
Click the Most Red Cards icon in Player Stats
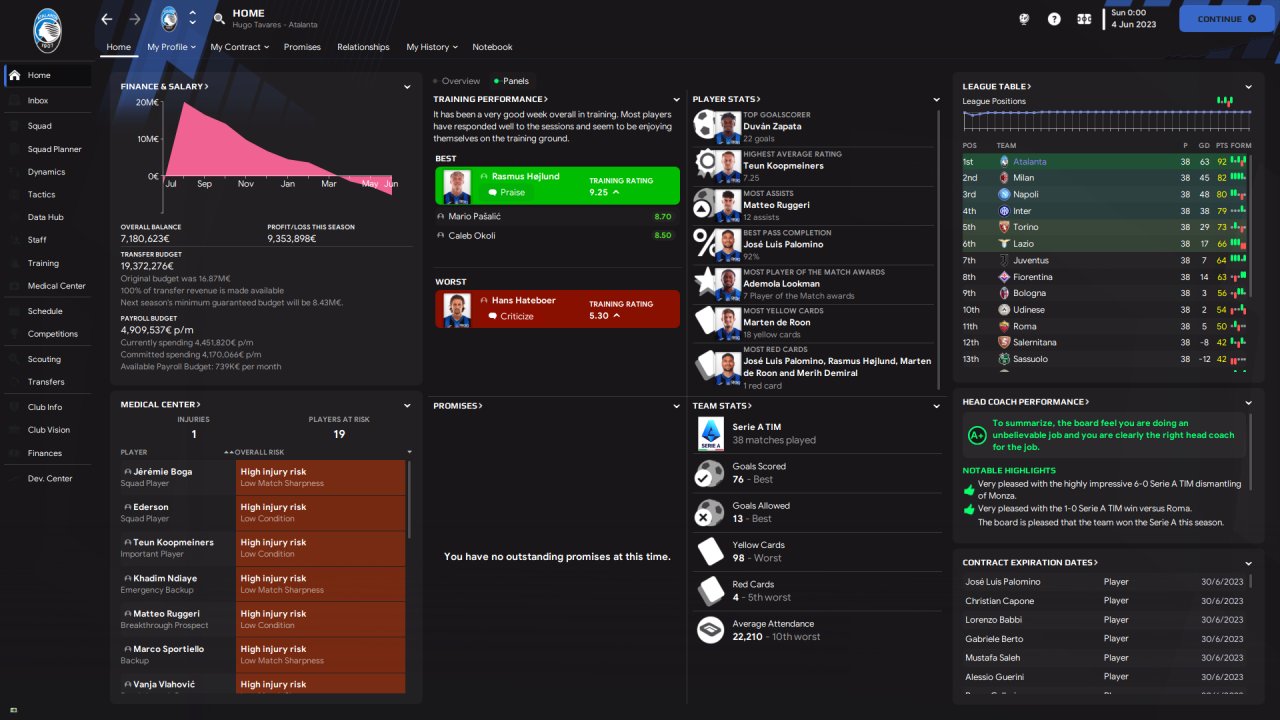pyautogui.click(x=707, y=365)
